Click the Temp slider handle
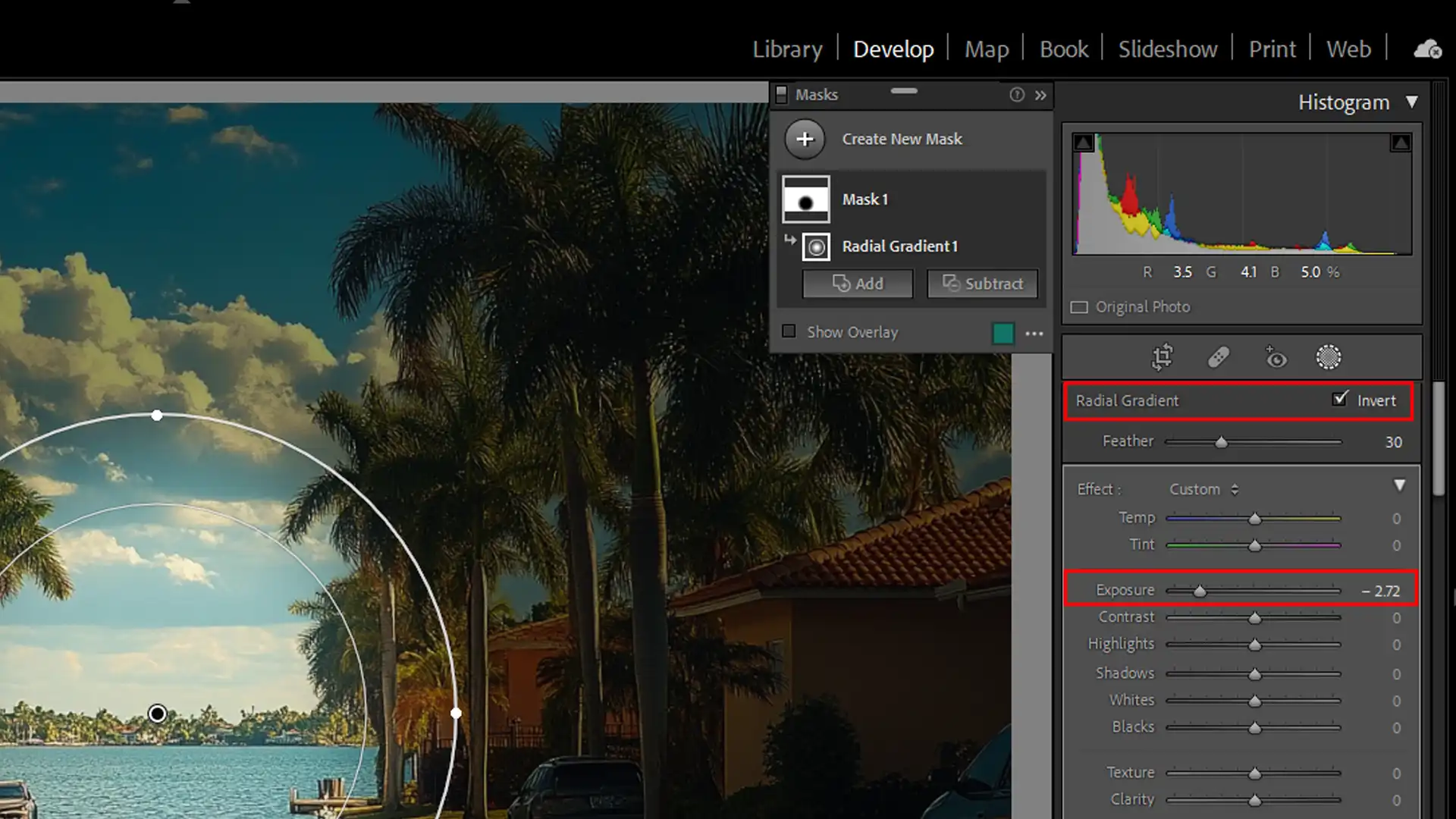 coord(1255,519)
